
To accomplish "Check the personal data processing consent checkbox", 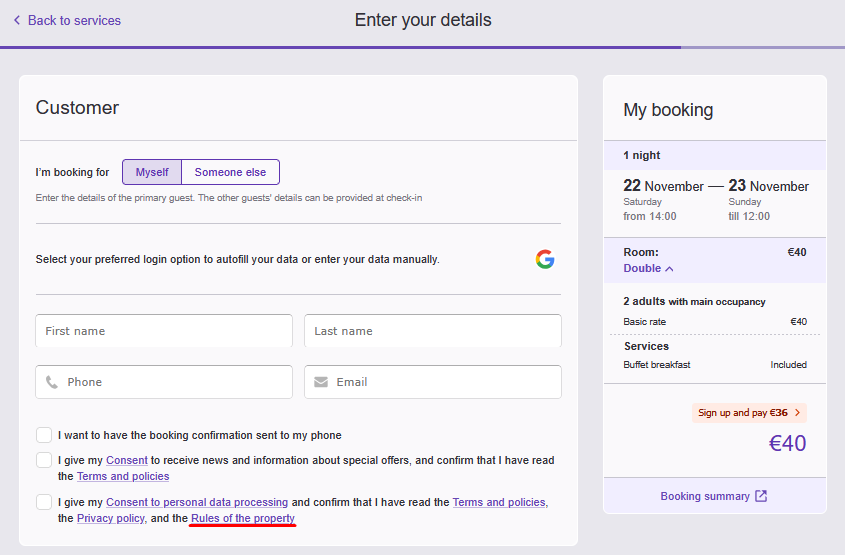I will coord(44,502).
